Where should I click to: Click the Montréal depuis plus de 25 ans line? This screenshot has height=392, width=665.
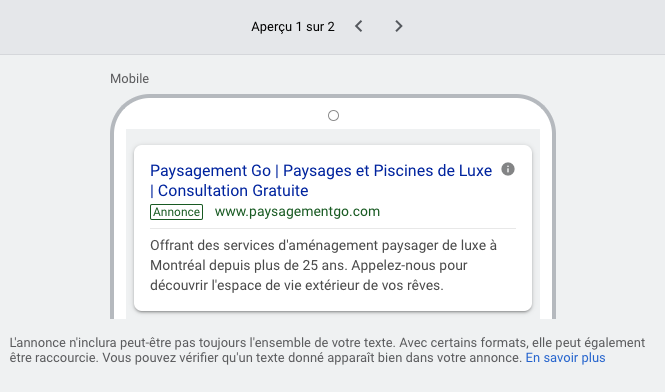(x=308, y=265)
